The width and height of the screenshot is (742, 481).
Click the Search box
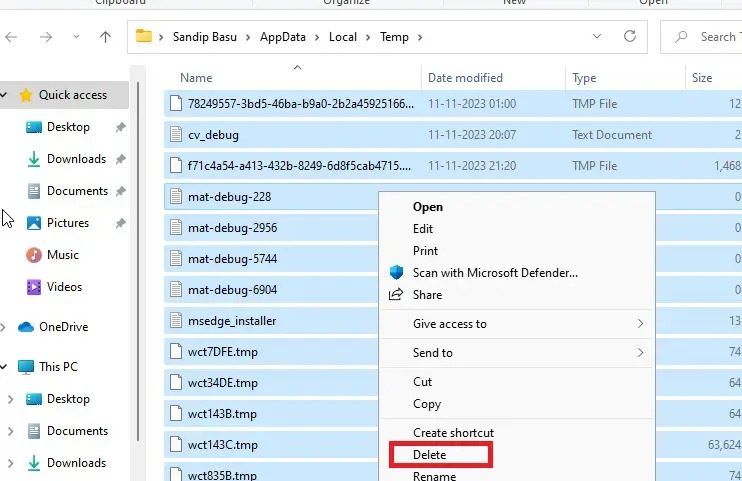click(701, 37)
